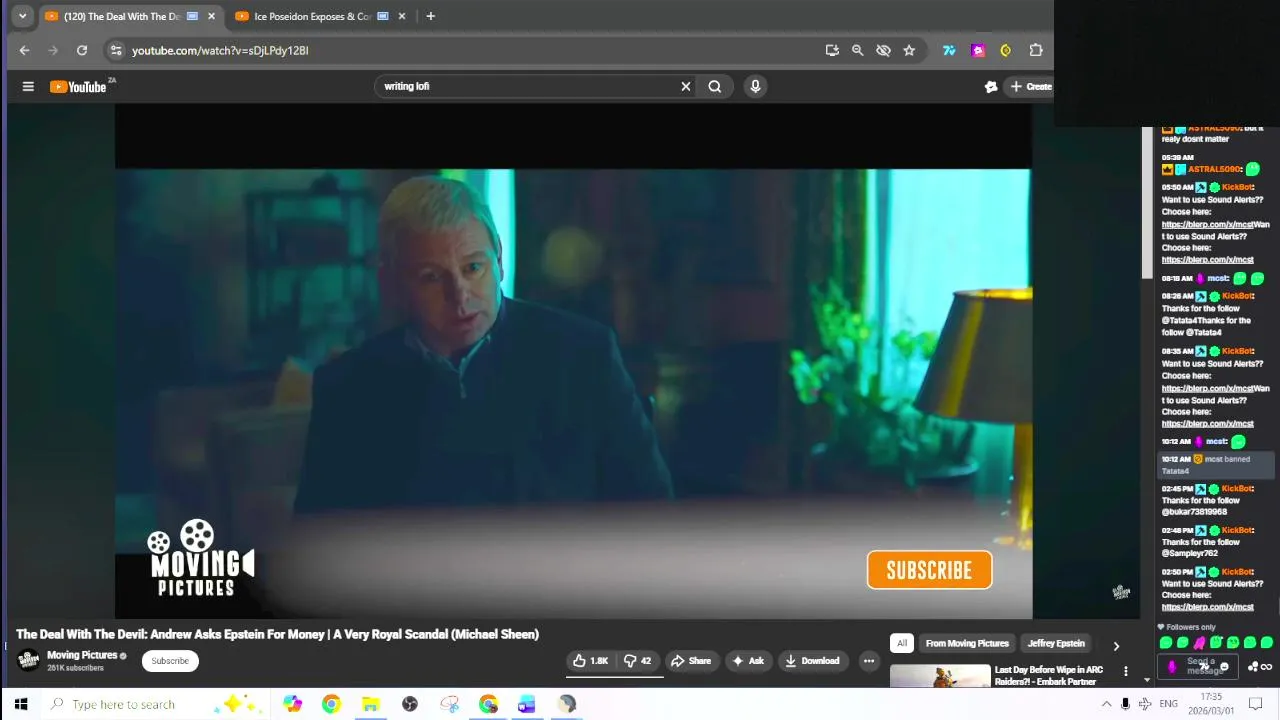Share this video
The image size is (1280, 720).
click(691, 661)
